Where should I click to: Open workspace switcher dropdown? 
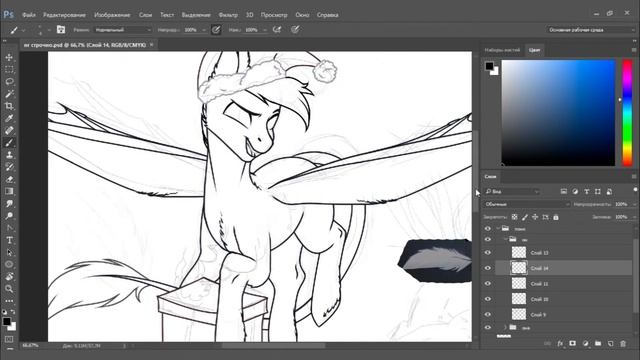tap(590, 30)
